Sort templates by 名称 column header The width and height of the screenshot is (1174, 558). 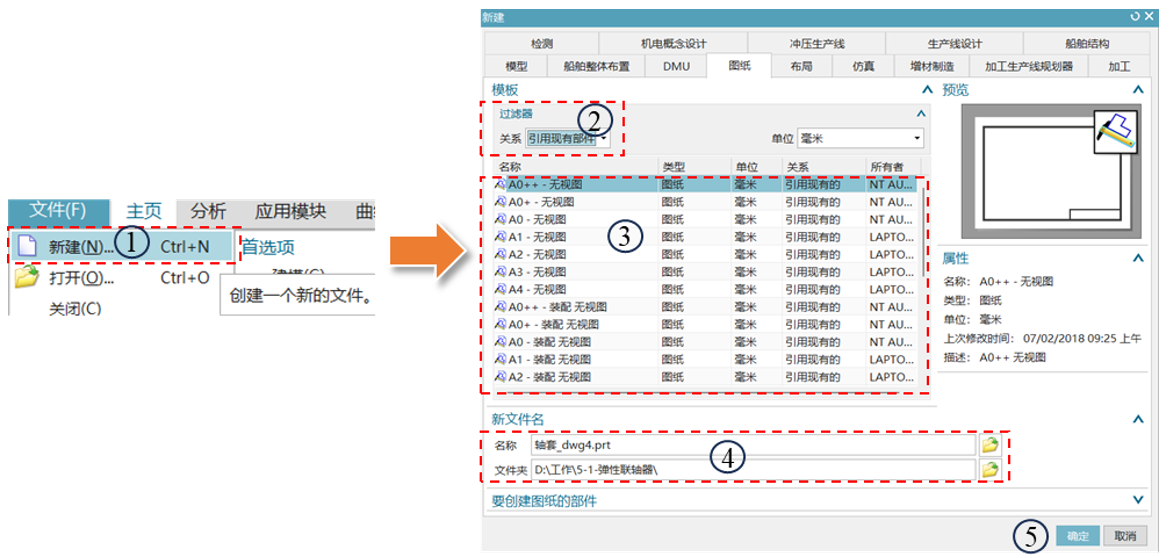point(574,166)
